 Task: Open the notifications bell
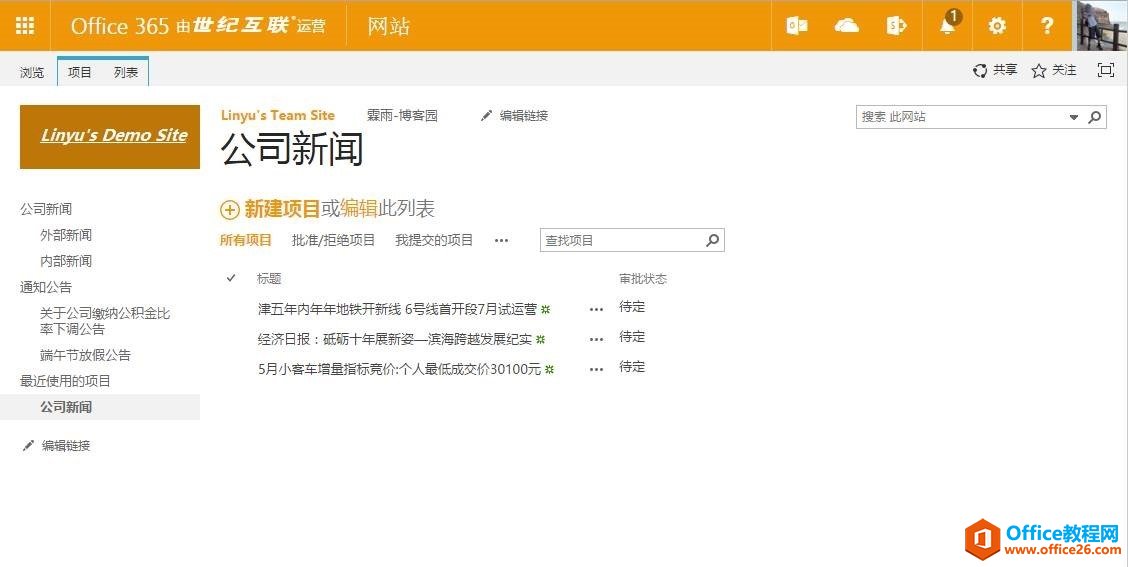(948, 26)
